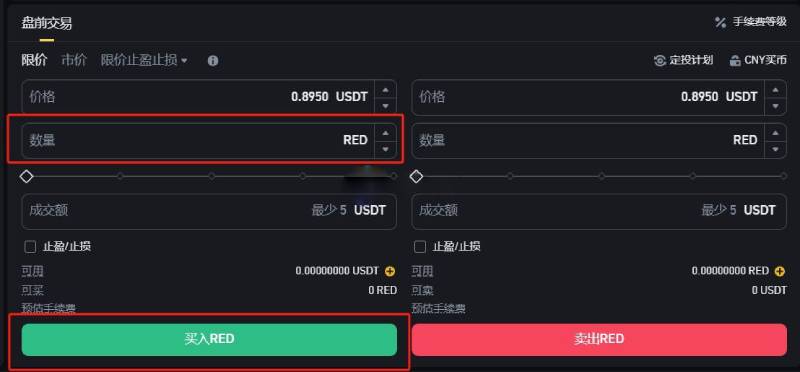
Task: Increase buy quantity with up arrow
Action: tap(385, 133)
